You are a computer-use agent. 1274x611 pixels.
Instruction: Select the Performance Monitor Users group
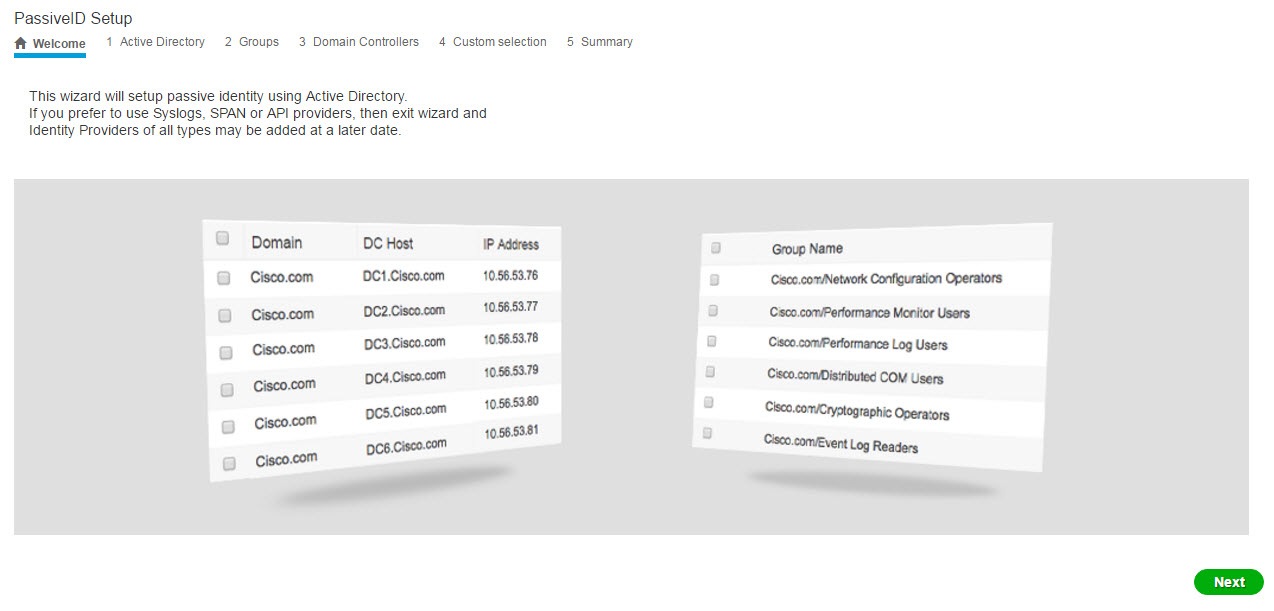click(712, 310)
